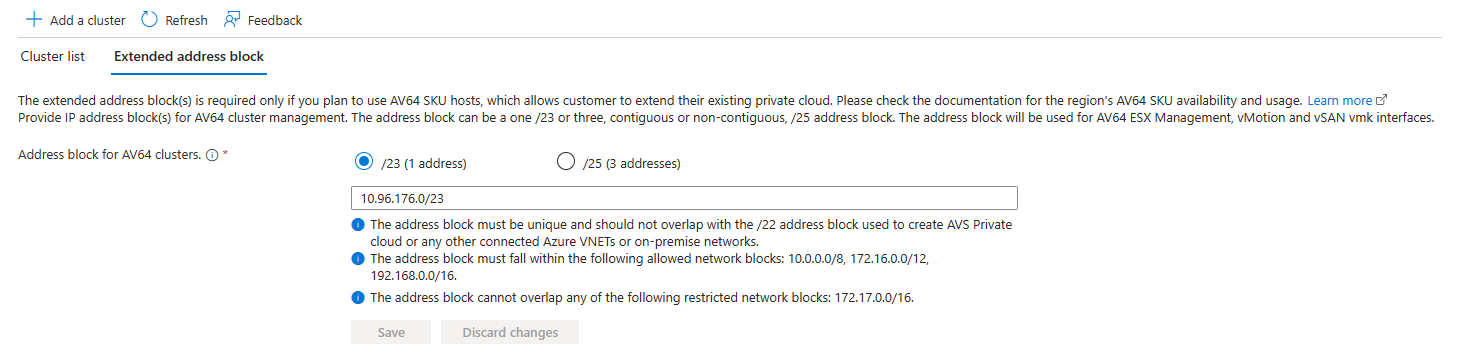Image resolution: width=1458 pixels, height=360 pixels.
Task: Click the plus icon for Add a cluster
Action: pyautogui.click(x=33, y=19)
